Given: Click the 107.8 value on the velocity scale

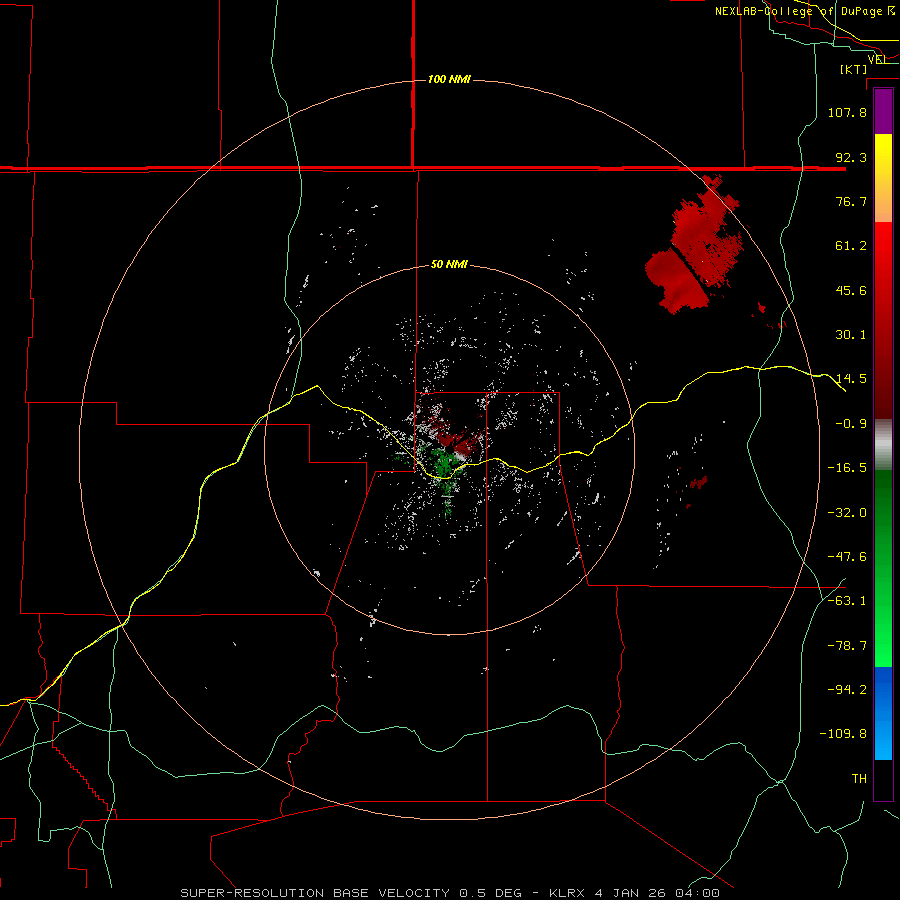Looking at the screenshot, I should [x=847, y=112].
